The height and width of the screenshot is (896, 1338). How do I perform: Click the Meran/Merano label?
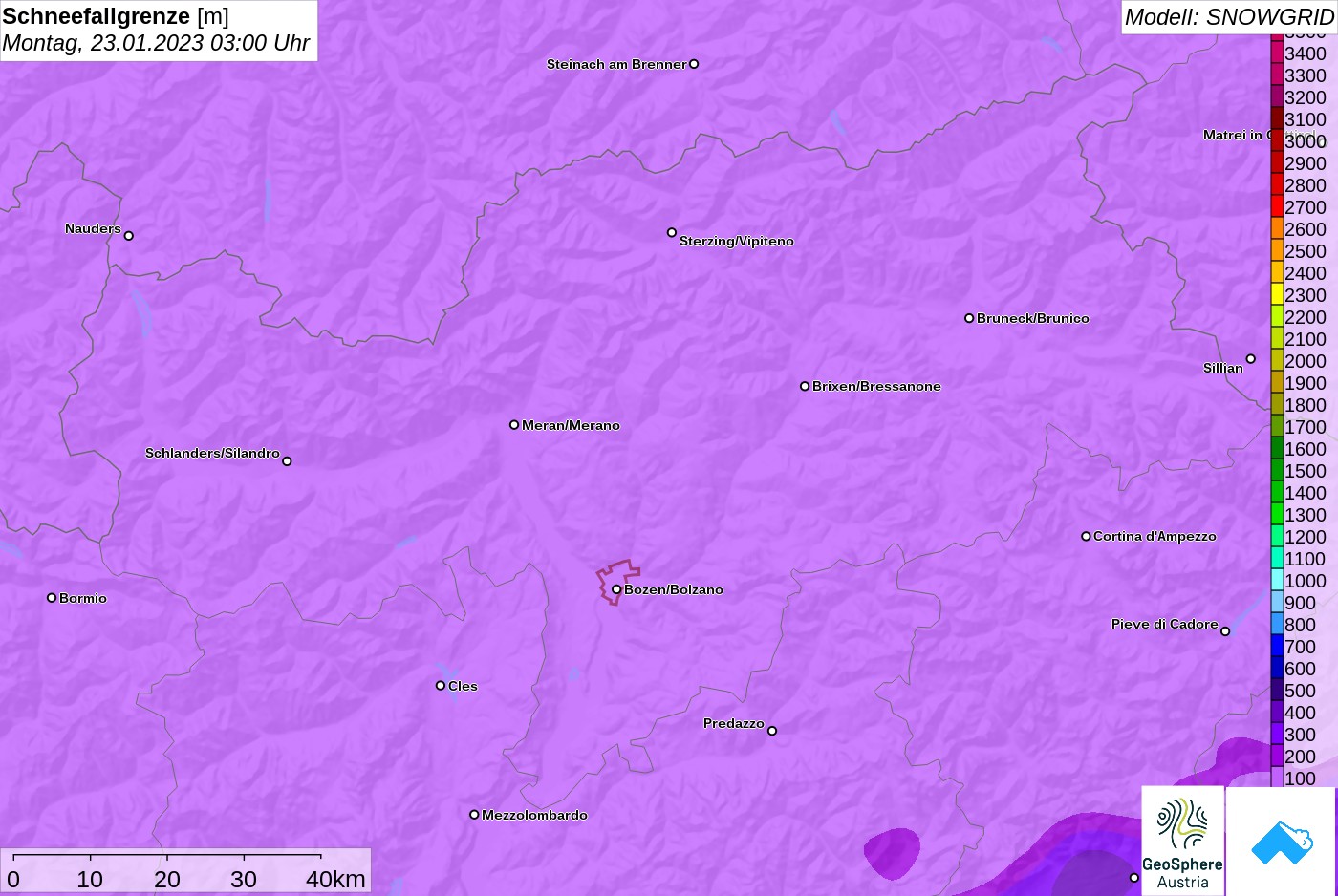[x=571, y=425]
